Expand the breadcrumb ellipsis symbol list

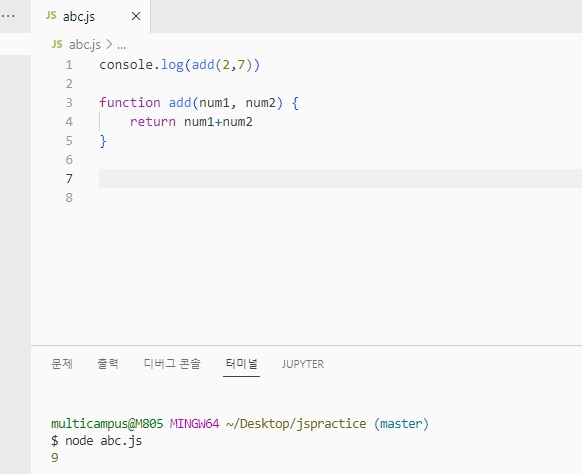pyautogui.click(x=121, y=47)
